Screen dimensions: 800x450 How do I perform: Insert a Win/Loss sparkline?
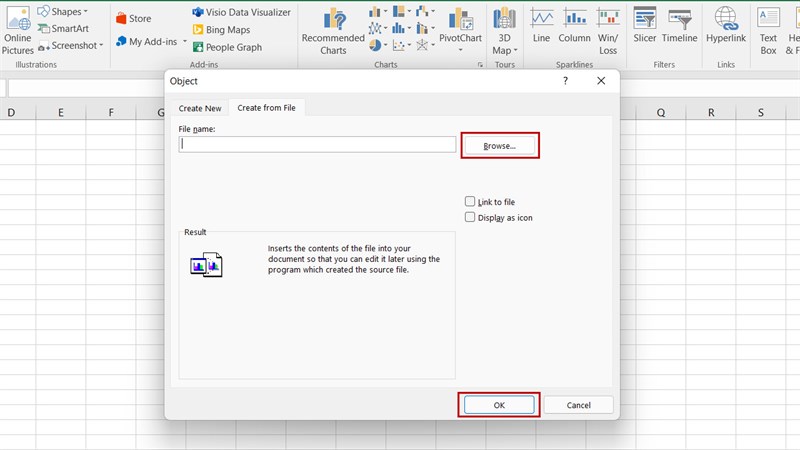[608, 31]
